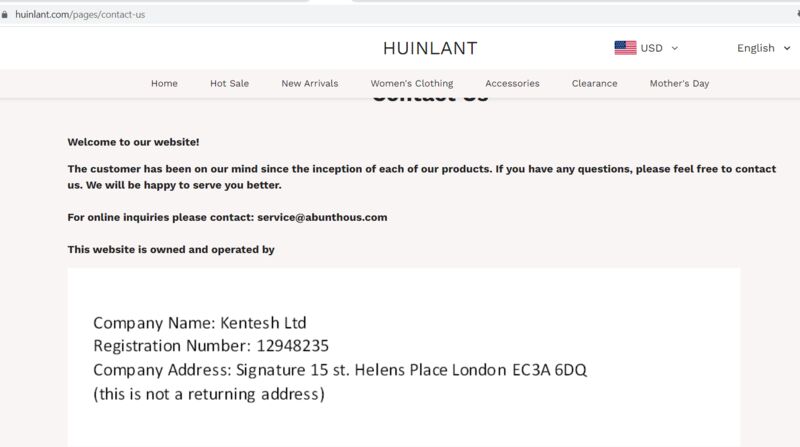Select the USD currency label
This screenshot has width=800, height=447.
pyautogui.click(x=652, y=48)
